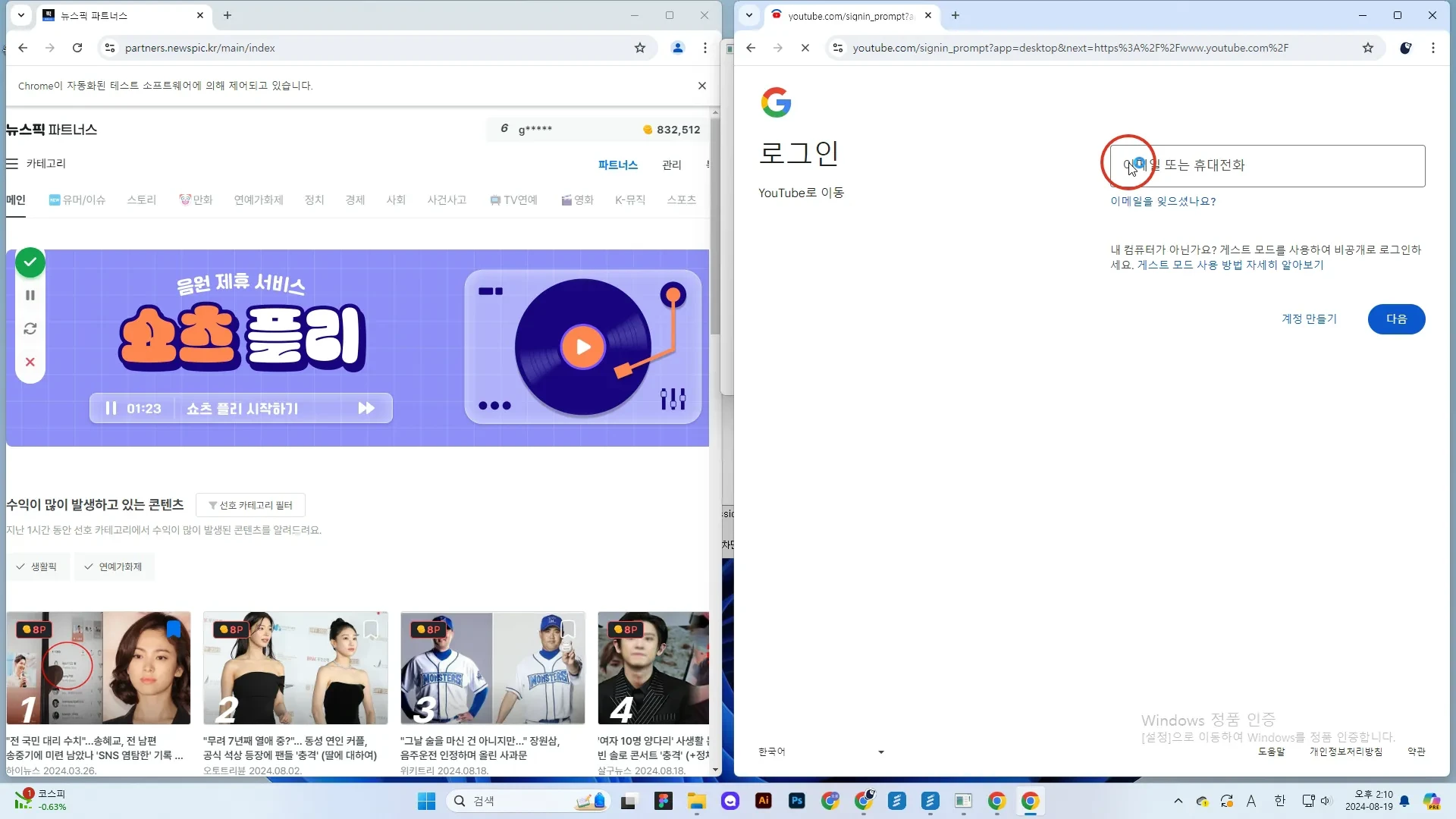This screenshot has width=1456, height=819.
Task: Select the 경제 tab
Action: pyautogui.click(x=355, y=200)
